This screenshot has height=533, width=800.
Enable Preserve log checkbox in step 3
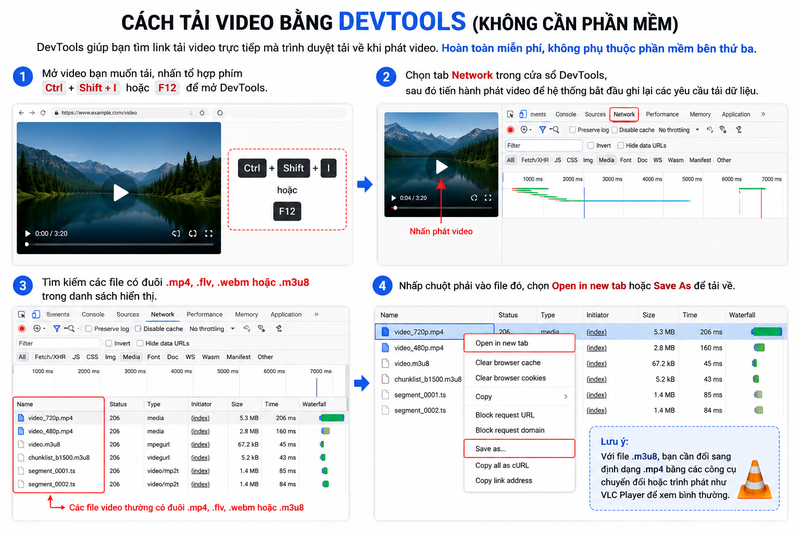88,329
